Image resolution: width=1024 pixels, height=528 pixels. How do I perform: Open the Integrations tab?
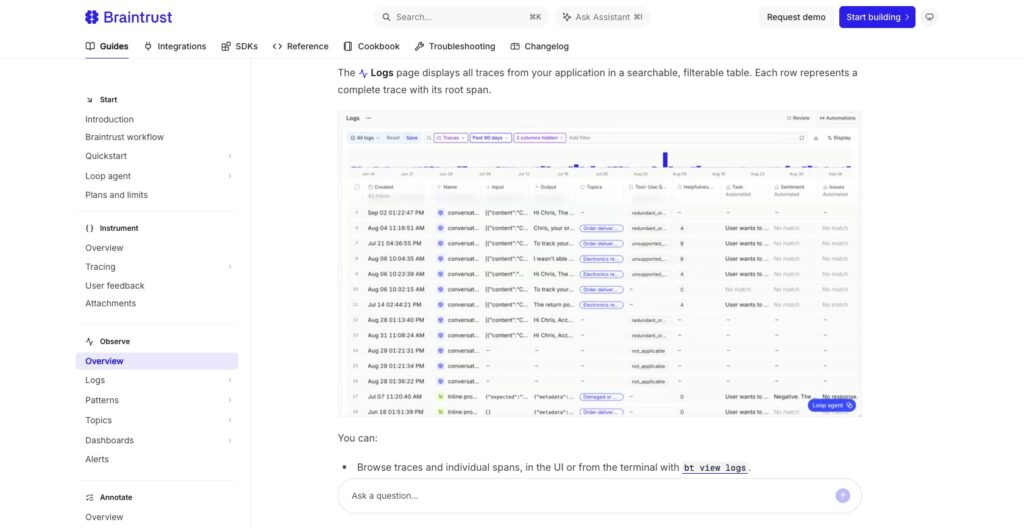175,46
